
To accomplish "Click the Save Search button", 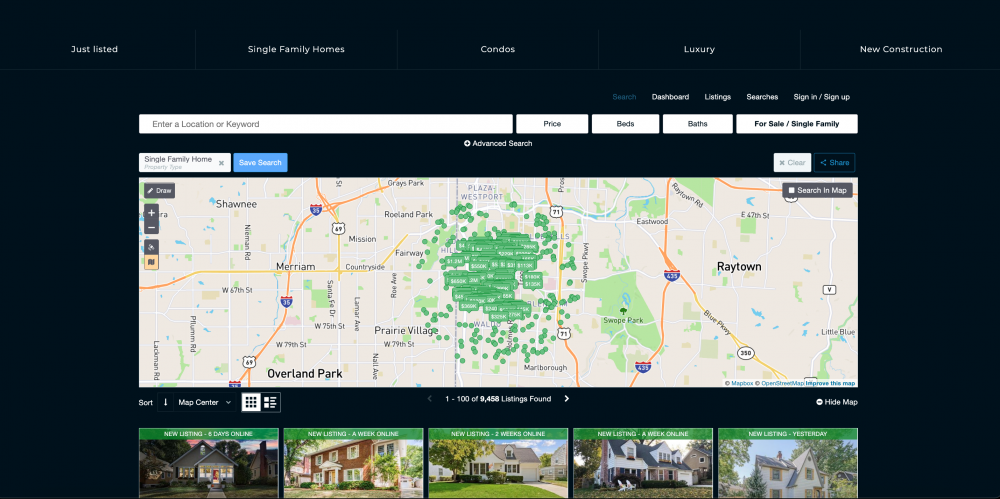I will coord(260,163).
